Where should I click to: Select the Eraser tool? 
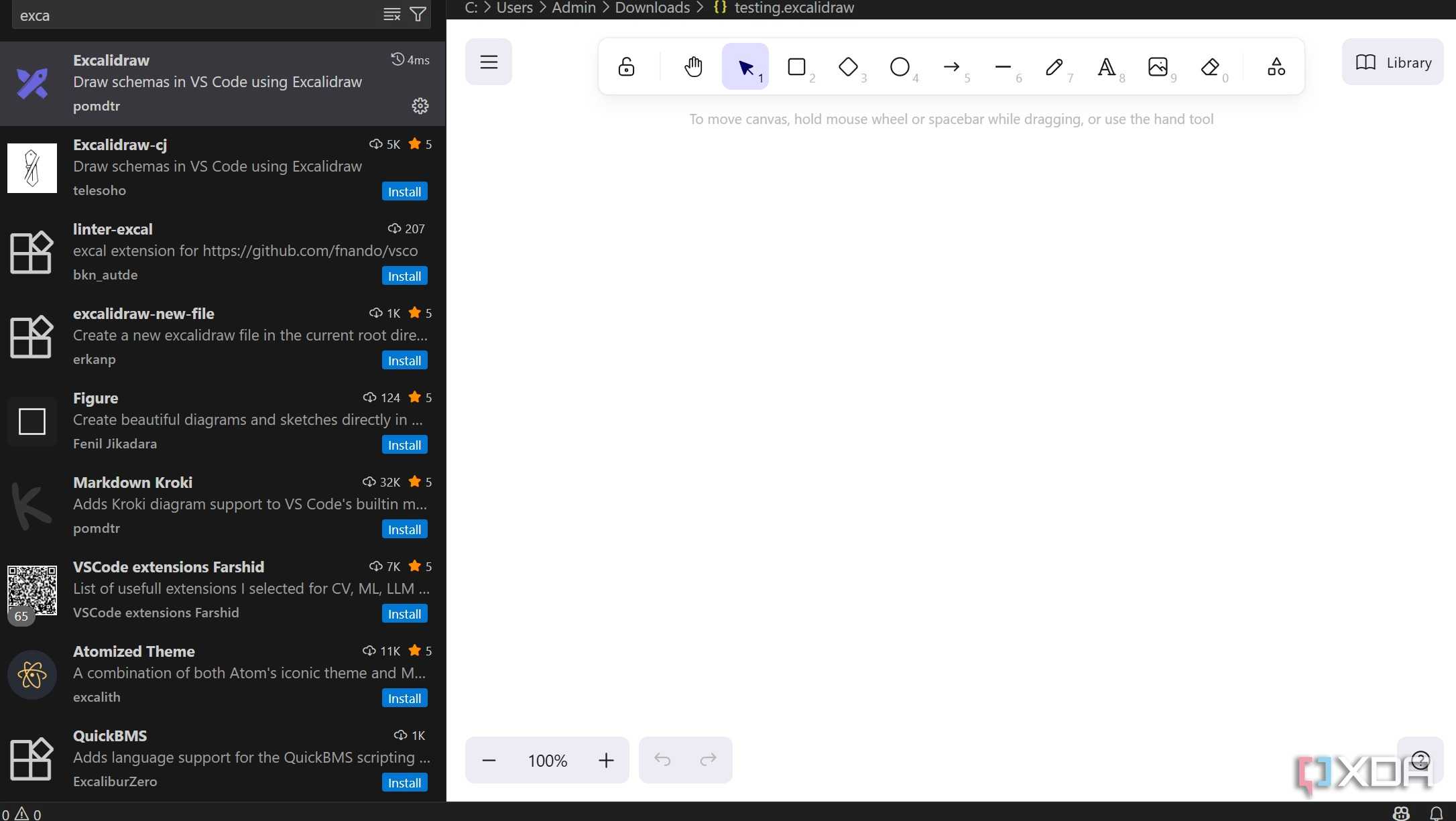tap(1210, 66)
